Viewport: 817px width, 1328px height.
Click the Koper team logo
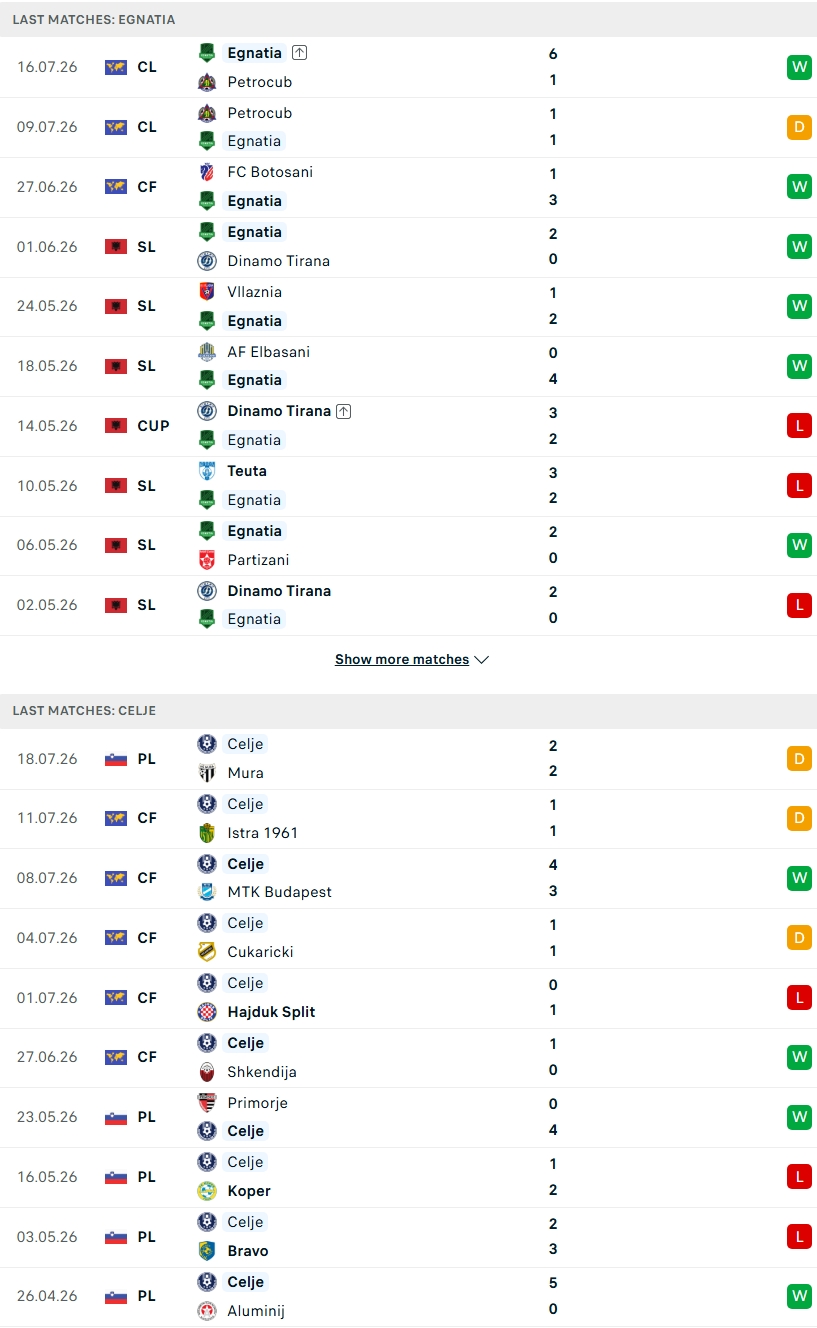(x=207, y=1191)
